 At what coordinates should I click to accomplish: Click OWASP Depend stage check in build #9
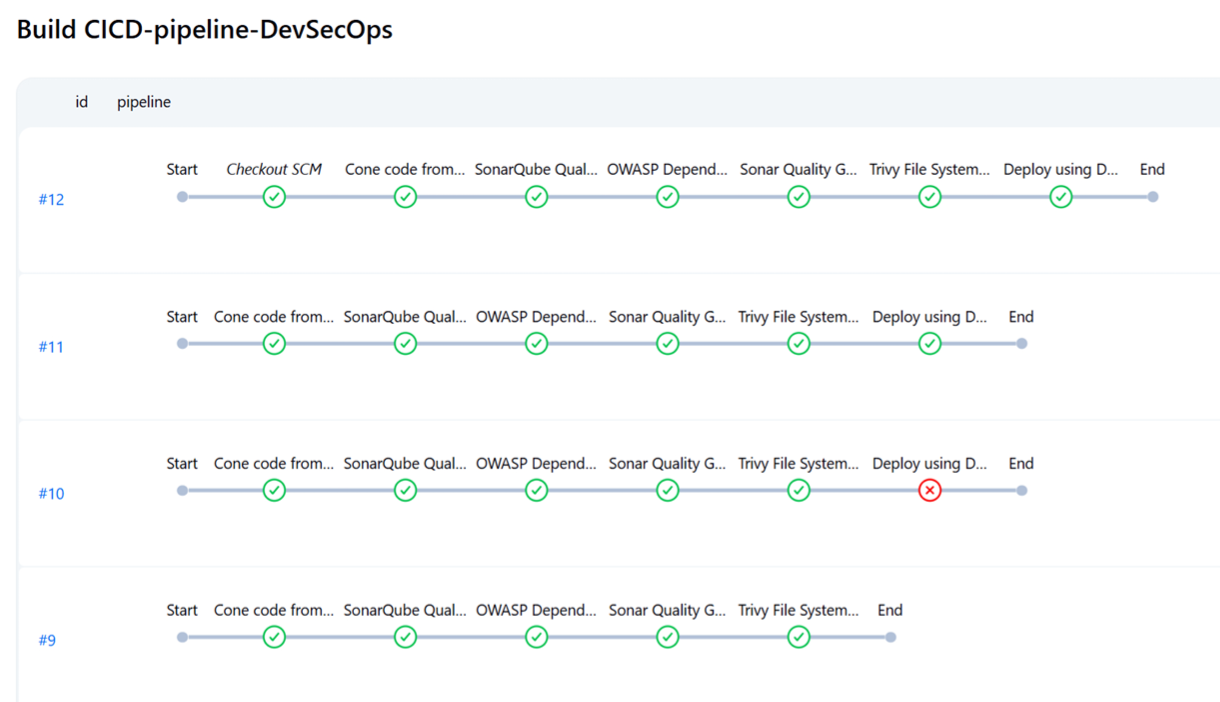[x=537, y=637]
